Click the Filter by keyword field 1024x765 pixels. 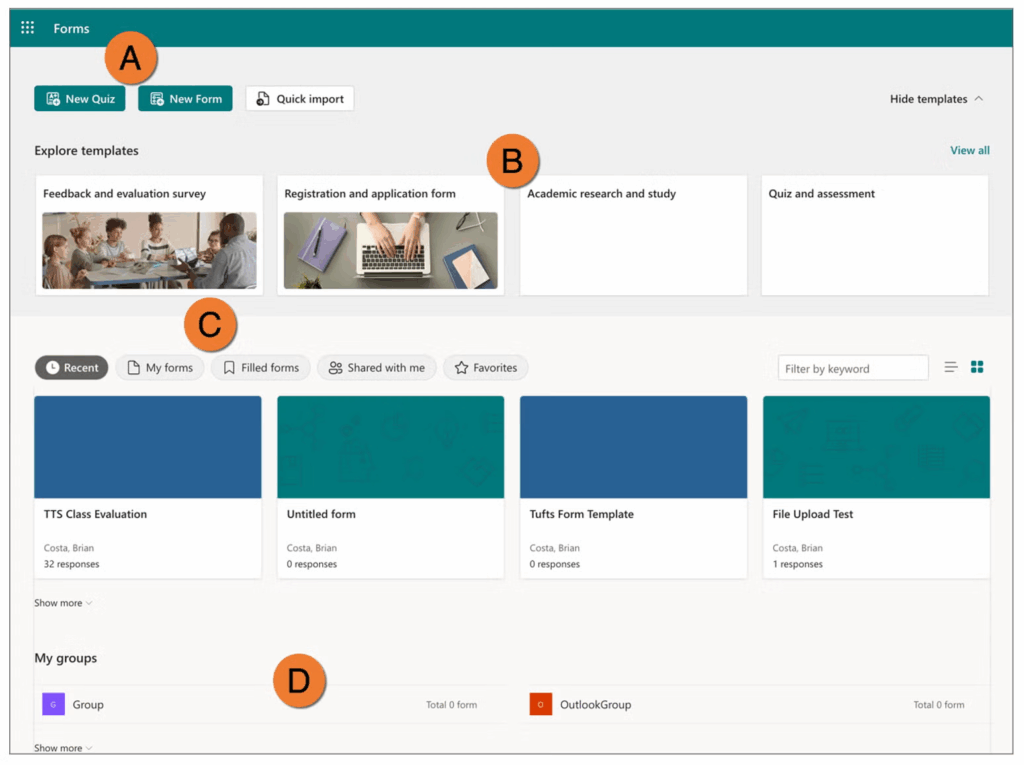click(852, 369)
